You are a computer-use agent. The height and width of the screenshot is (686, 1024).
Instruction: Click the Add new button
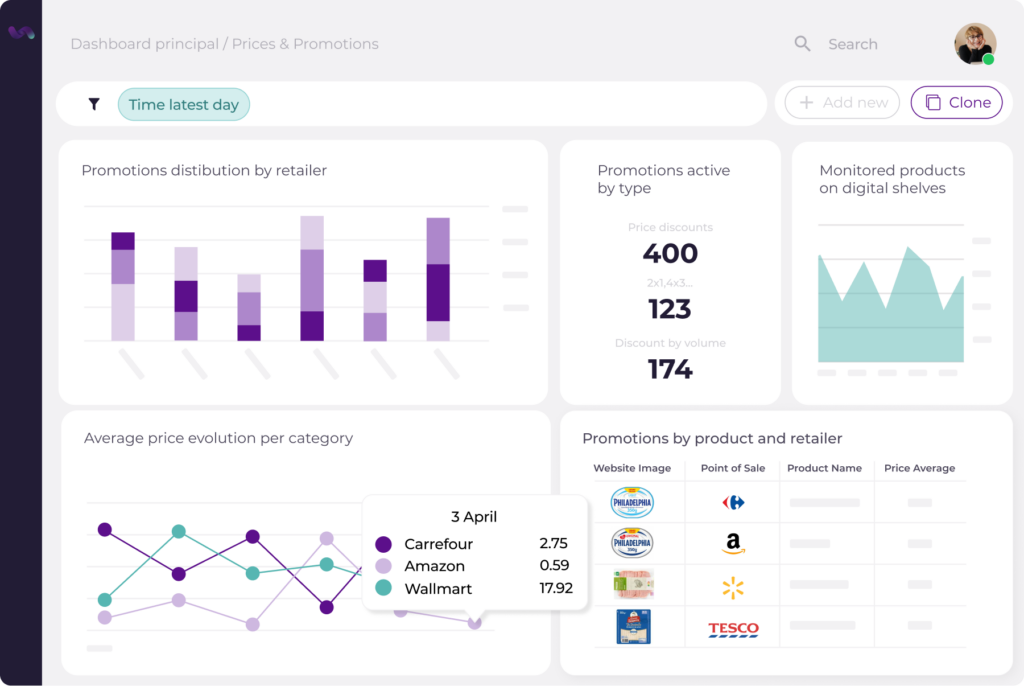[x=841, y=102]
